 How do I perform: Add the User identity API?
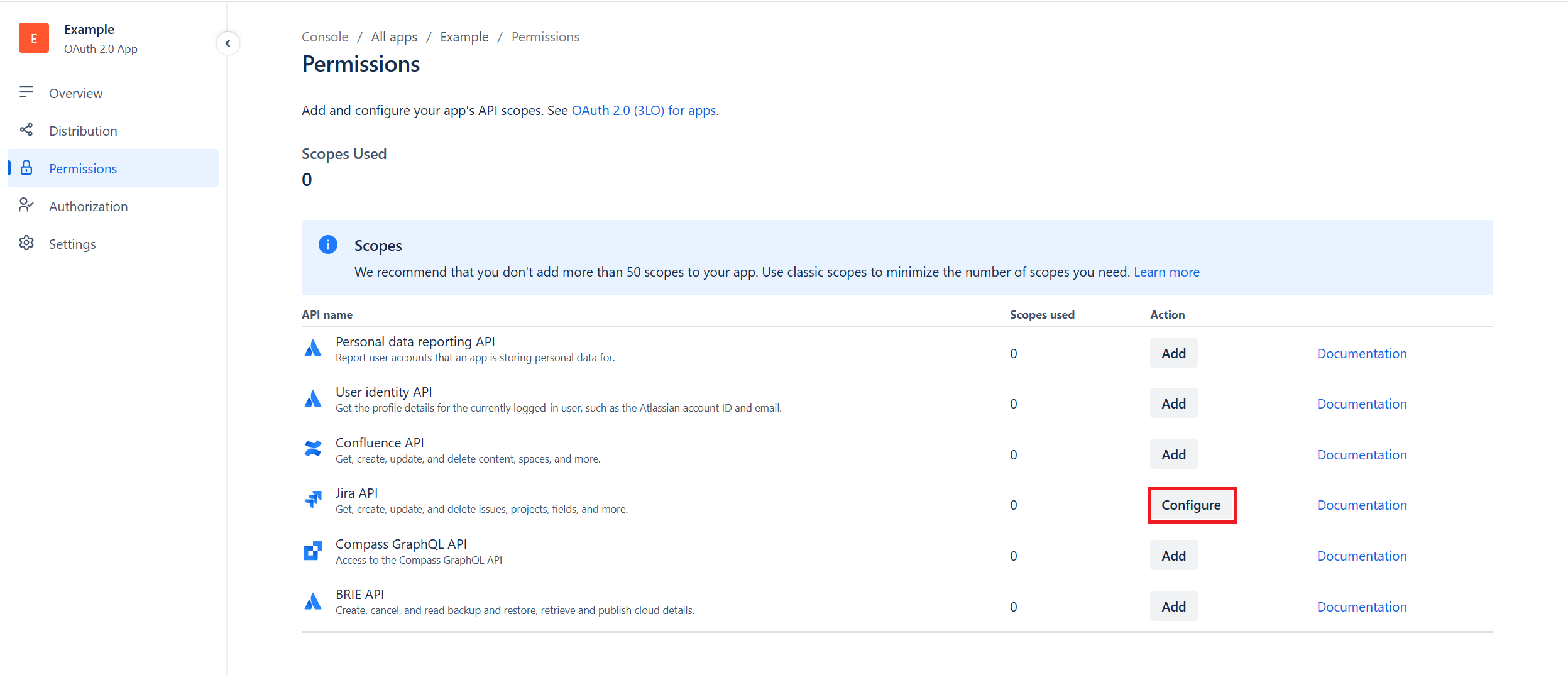point(1173,403)
